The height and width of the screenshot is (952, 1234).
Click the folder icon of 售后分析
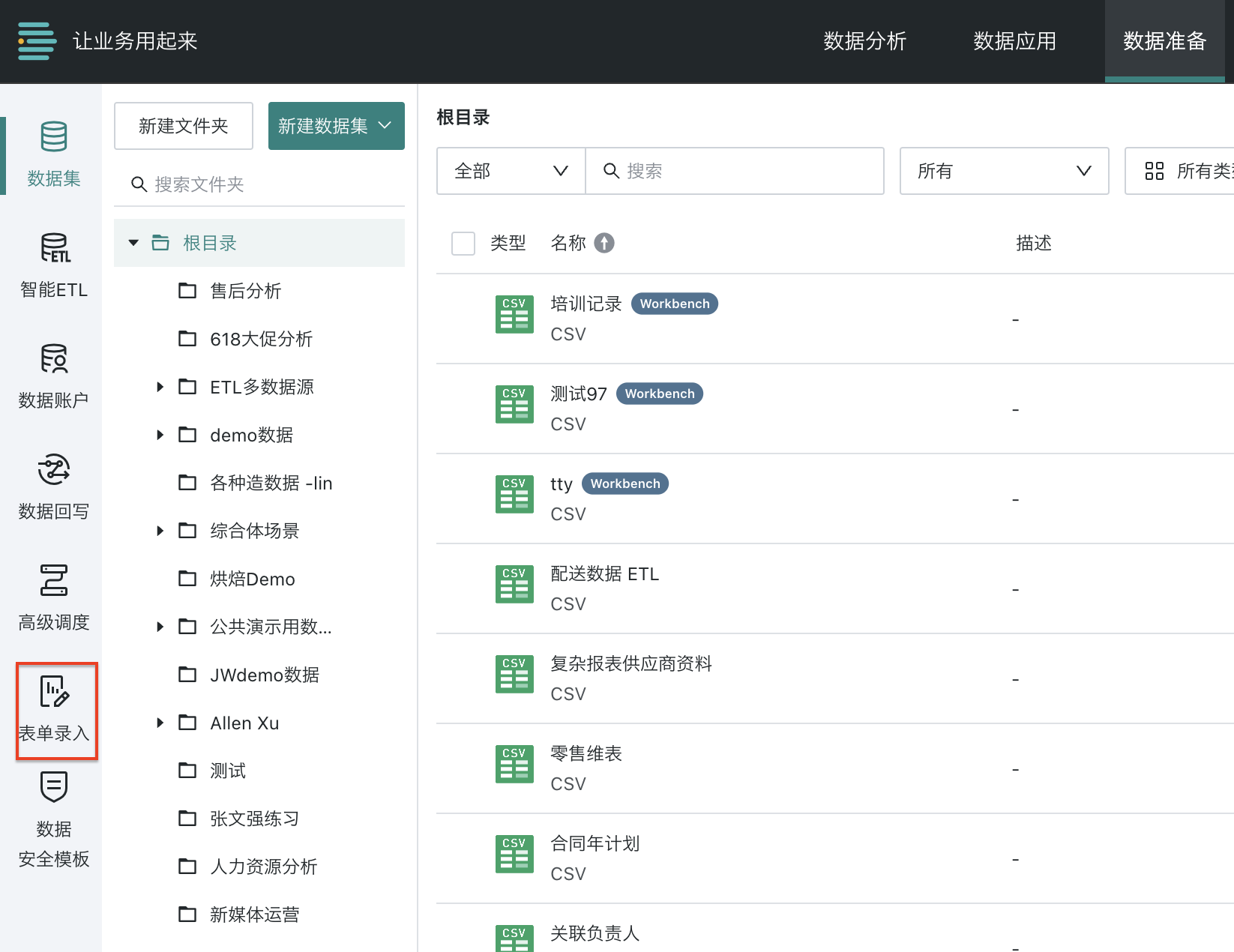(187, 291)
